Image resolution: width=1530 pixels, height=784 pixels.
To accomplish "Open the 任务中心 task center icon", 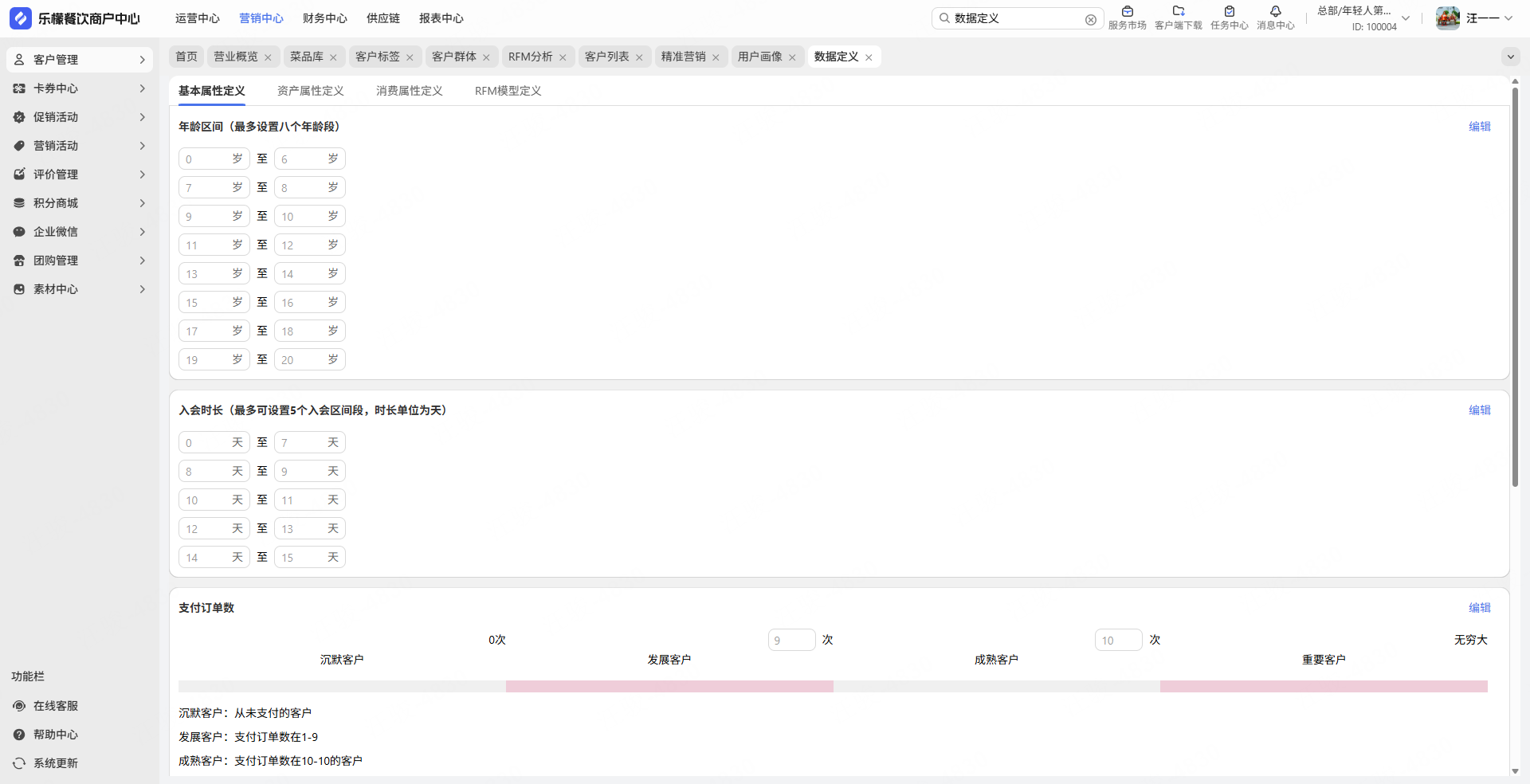I will coord(1230,11).
